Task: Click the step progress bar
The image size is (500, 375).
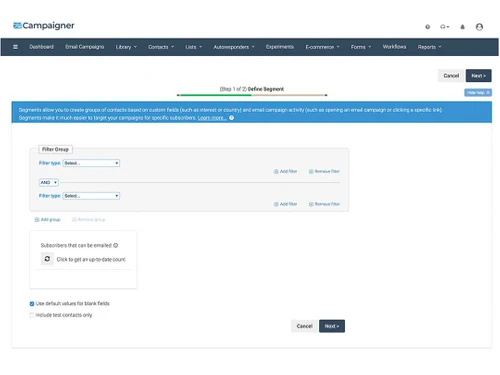Action: point(252,95)
